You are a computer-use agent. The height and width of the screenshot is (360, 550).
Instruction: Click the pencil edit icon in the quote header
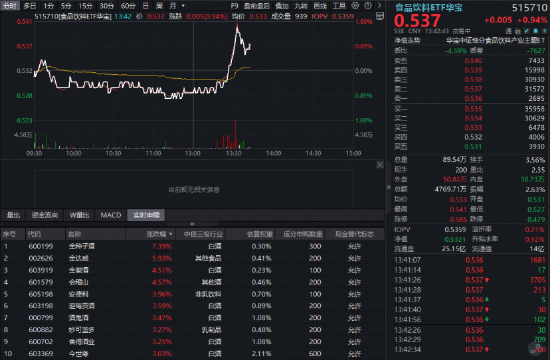point(526,31)
